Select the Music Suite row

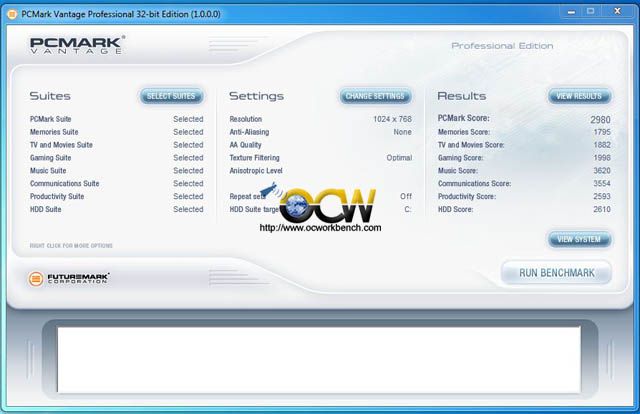pos(116,171)
